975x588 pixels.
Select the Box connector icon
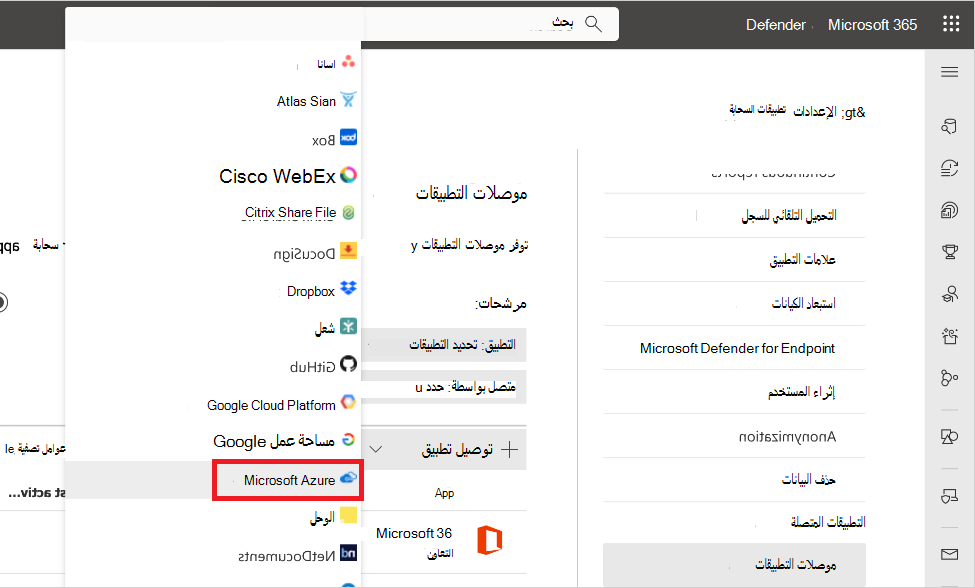(x=346, y=137)
